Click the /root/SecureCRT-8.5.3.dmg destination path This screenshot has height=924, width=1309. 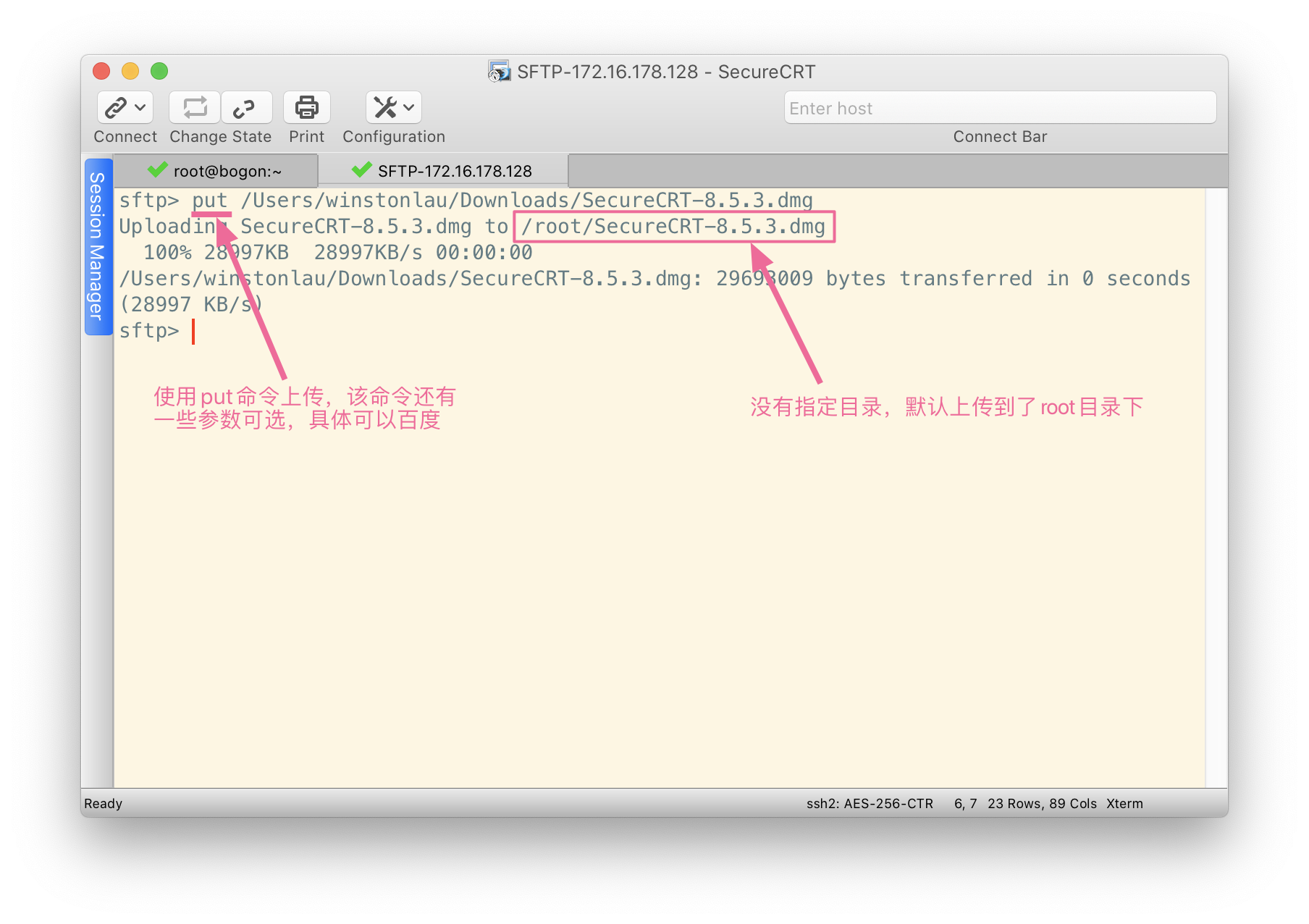673,227
